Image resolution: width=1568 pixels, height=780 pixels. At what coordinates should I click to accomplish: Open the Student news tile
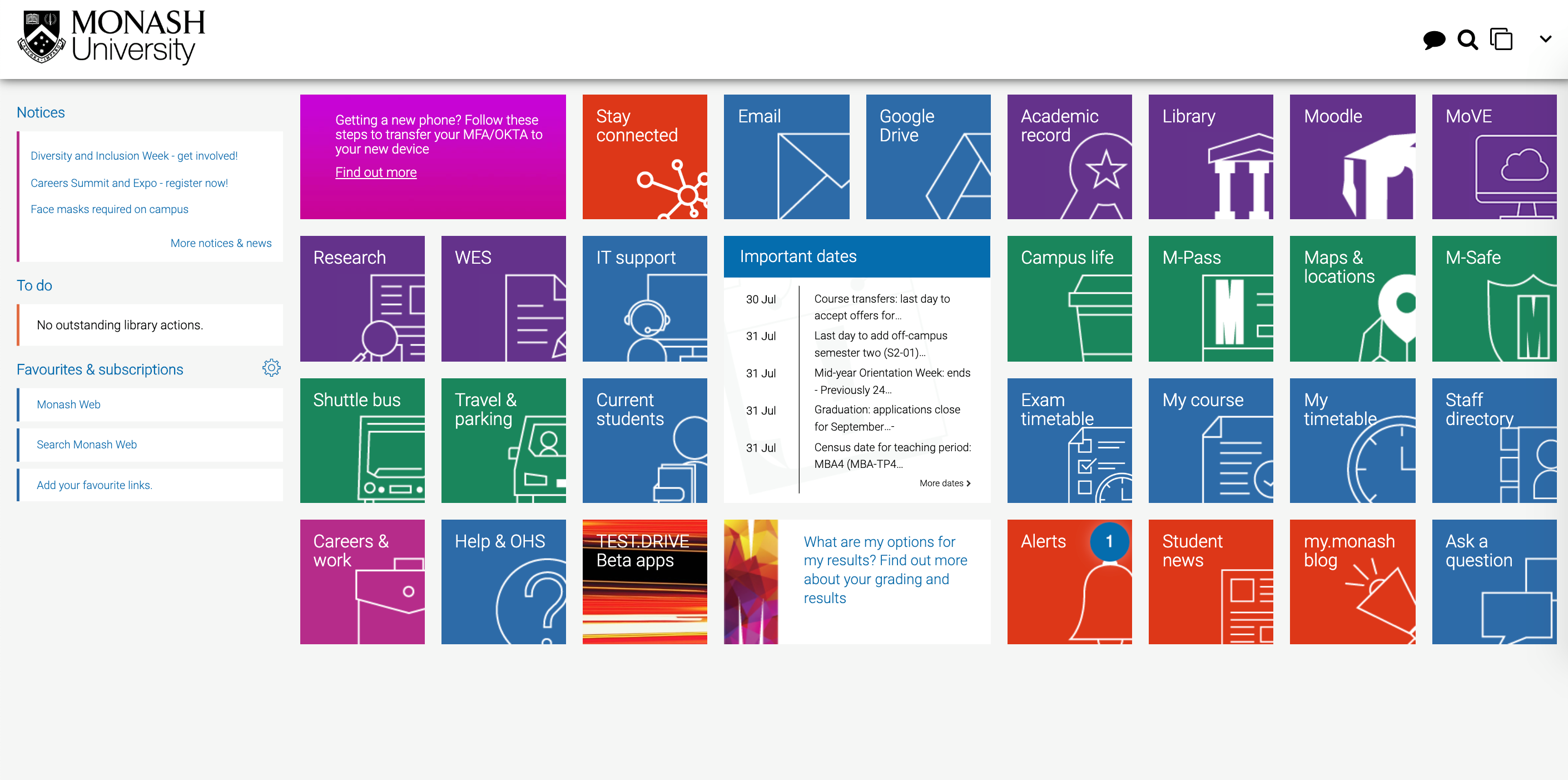(1210, 581)
